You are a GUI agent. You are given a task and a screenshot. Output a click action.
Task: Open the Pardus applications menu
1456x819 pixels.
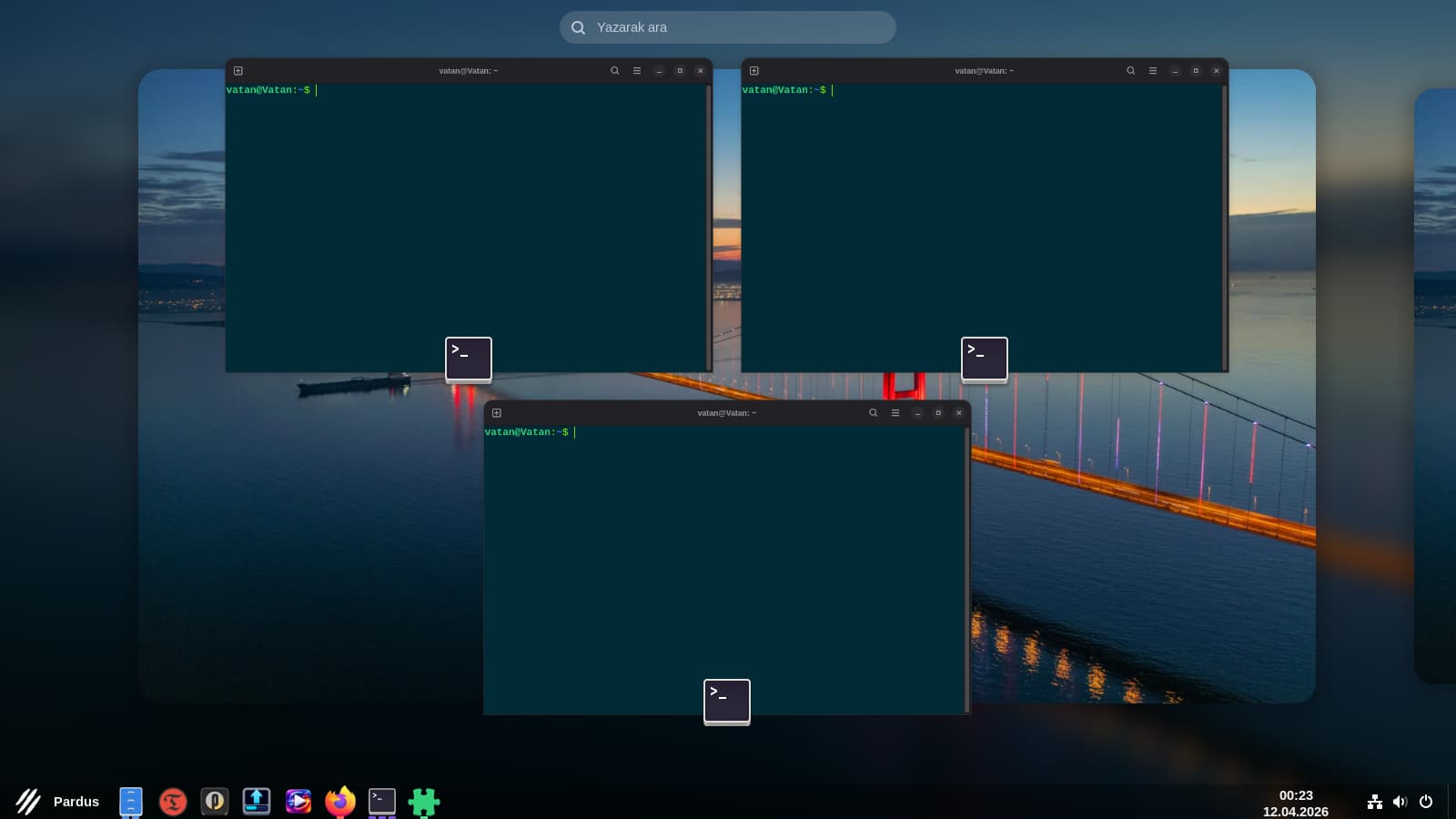coord(58,801)
